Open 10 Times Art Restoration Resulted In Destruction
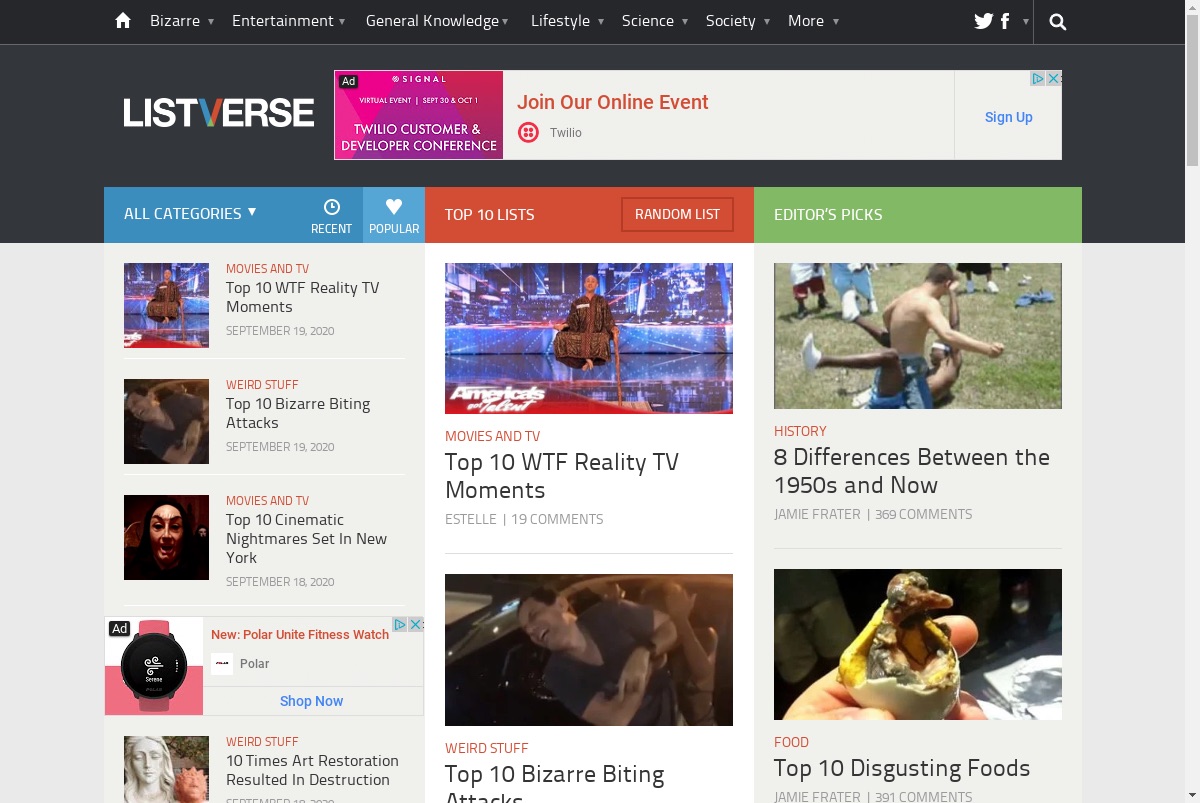 (312, 770)
